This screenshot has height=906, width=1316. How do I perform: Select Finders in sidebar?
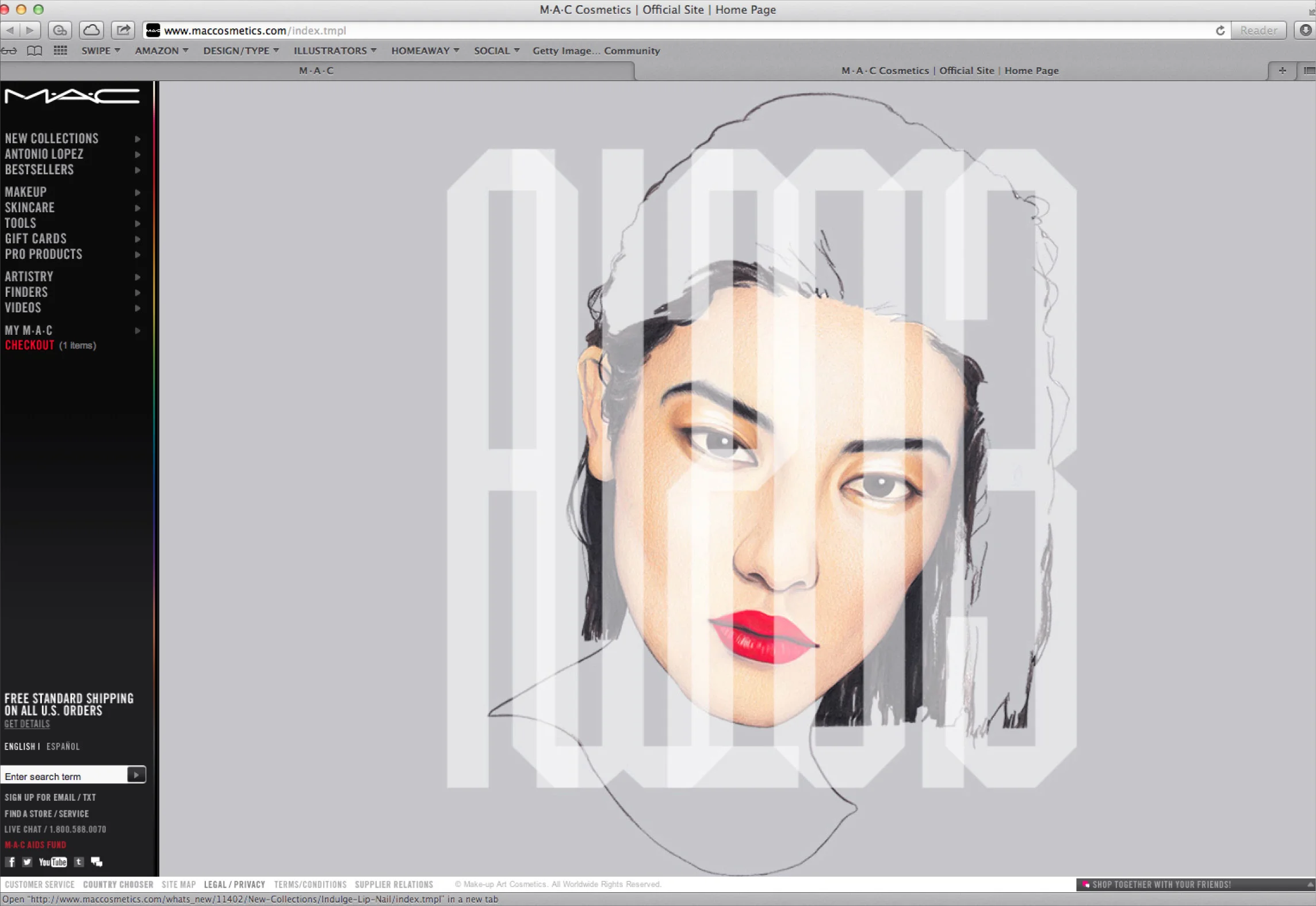(26, 292)
